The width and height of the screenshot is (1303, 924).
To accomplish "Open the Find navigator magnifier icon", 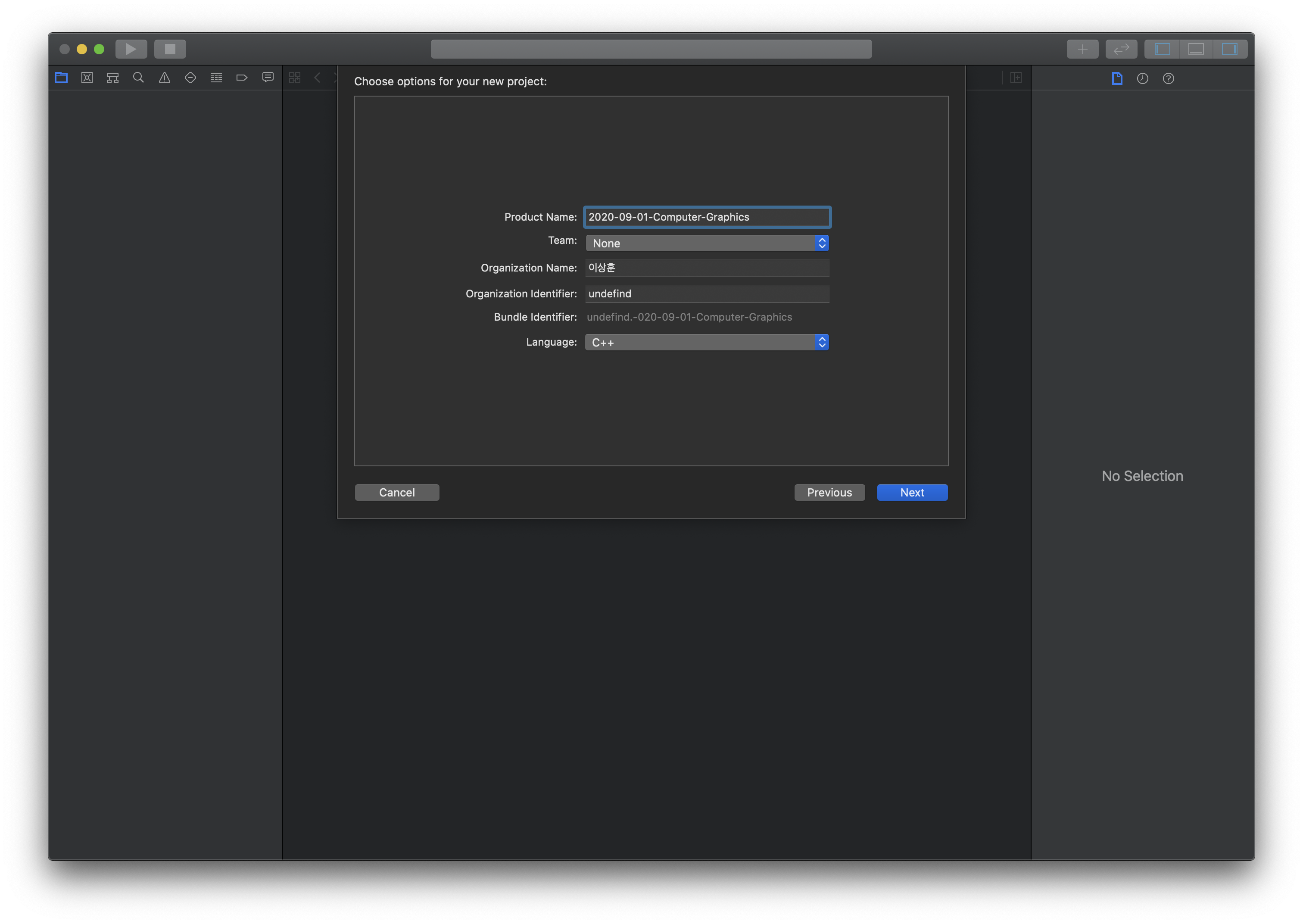I will [x=138, y=78].
